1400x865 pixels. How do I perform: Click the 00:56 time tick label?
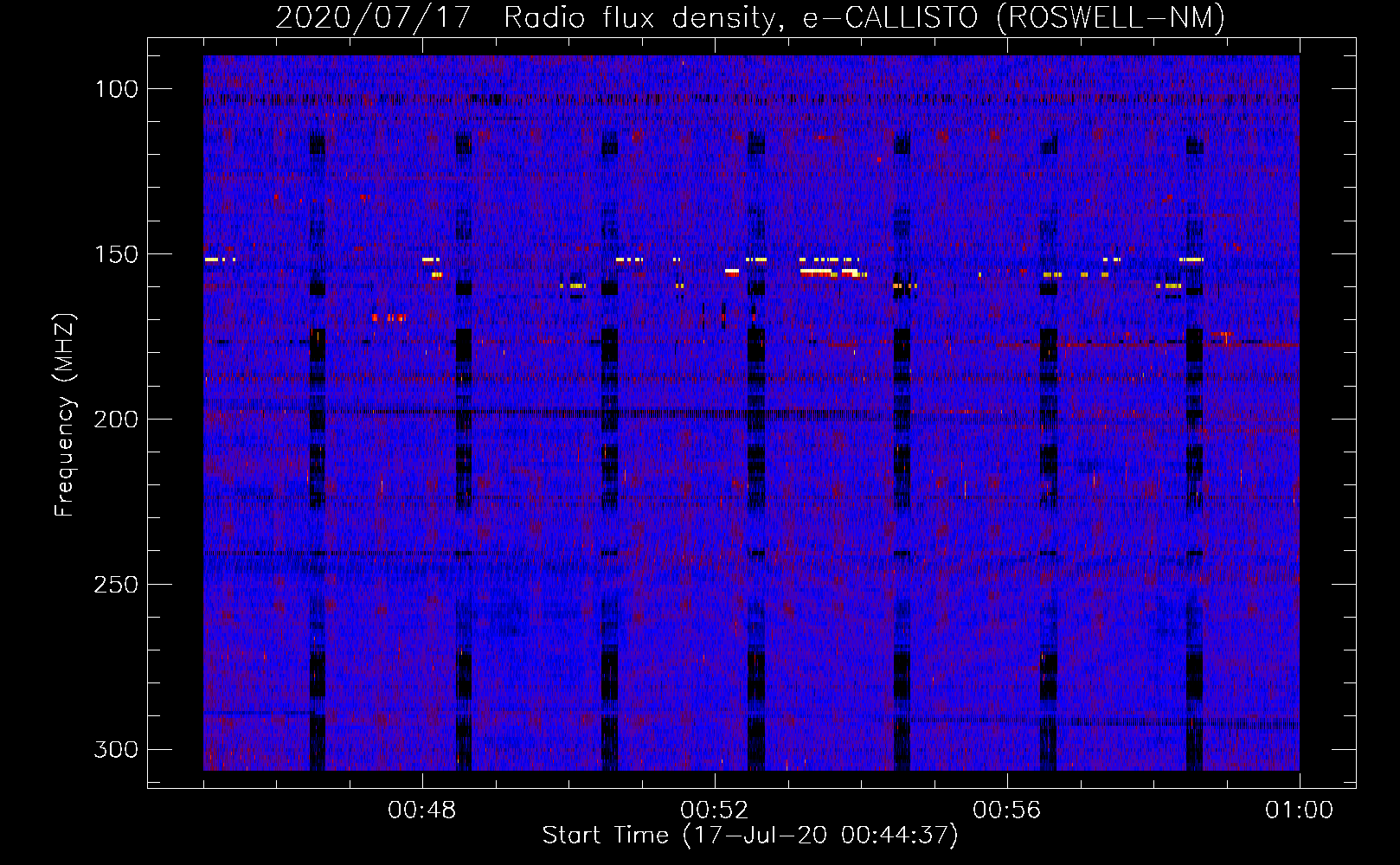[1007, 811]
